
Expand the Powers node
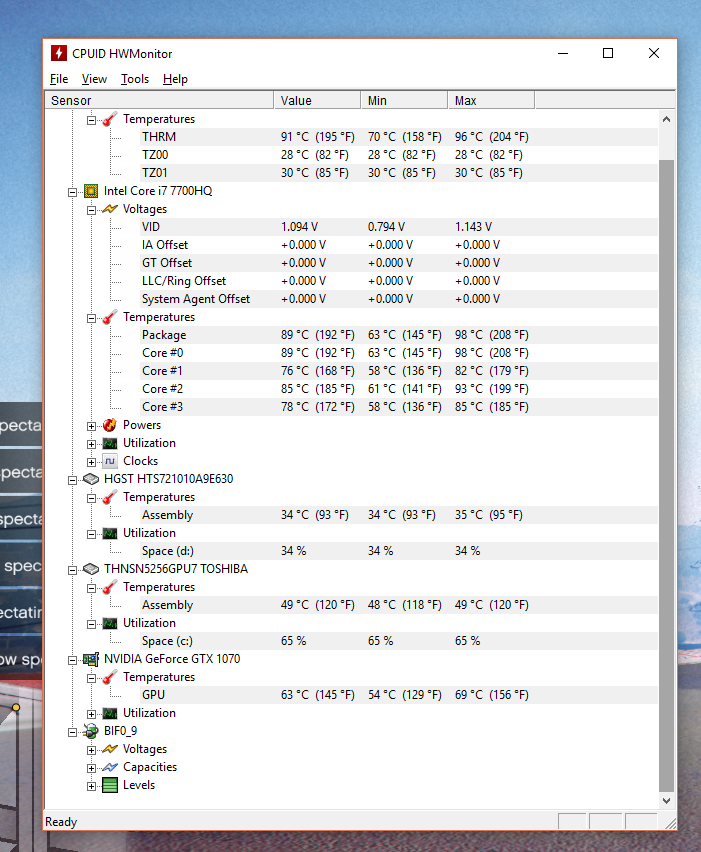[x=91, y=426]
